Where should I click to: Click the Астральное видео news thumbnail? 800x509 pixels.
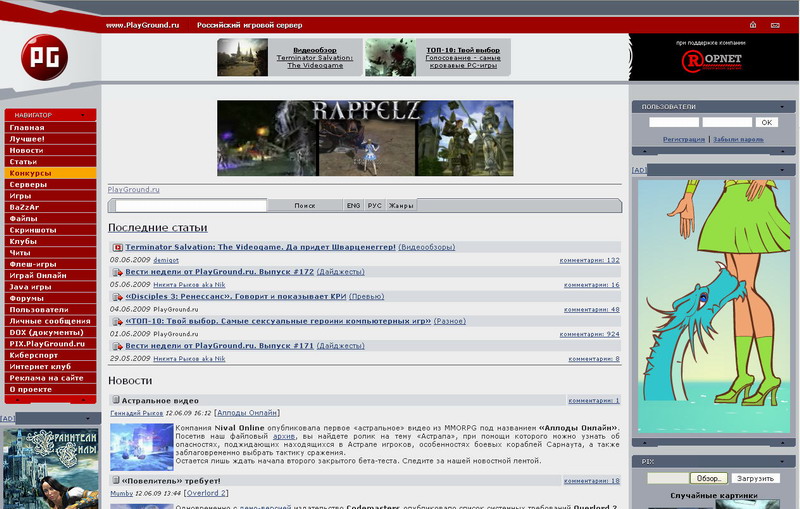[142, 447]
